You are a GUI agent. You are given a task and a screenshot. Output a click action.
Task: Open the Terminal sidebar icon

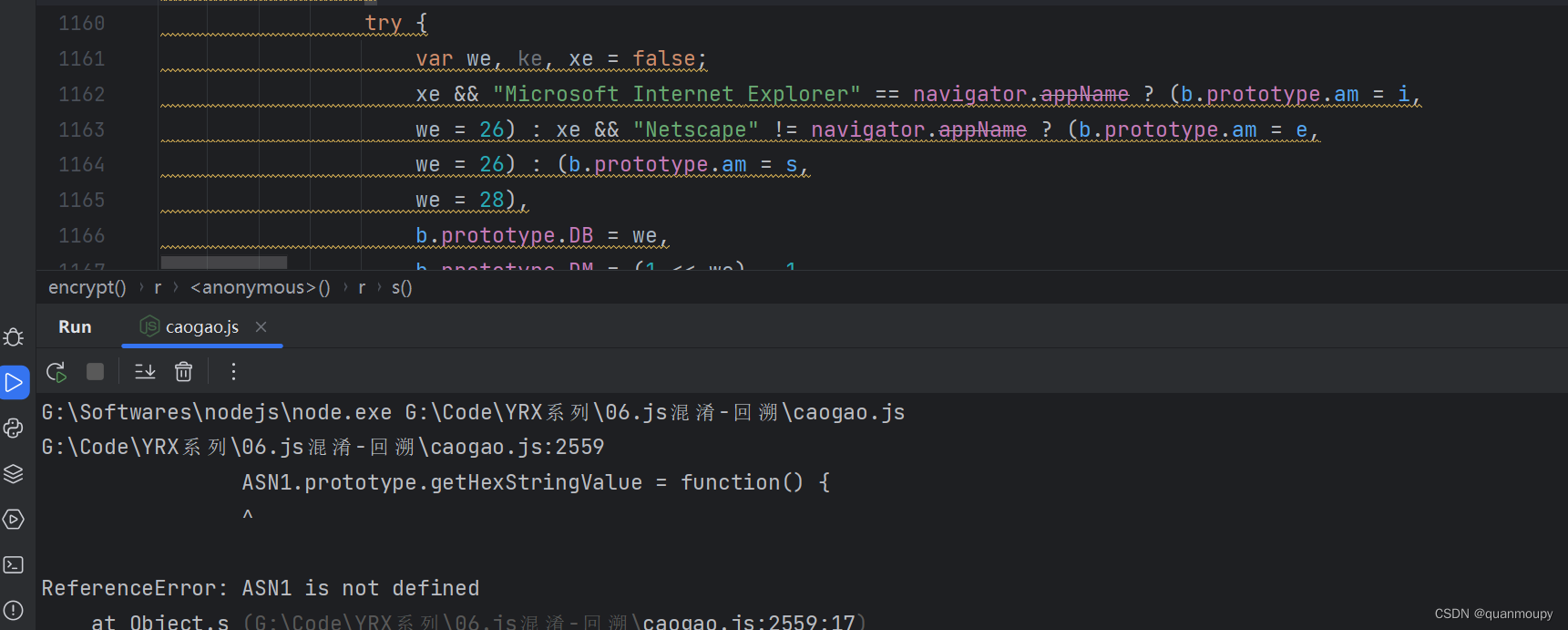pyautogui.click(x=14, y=564)
